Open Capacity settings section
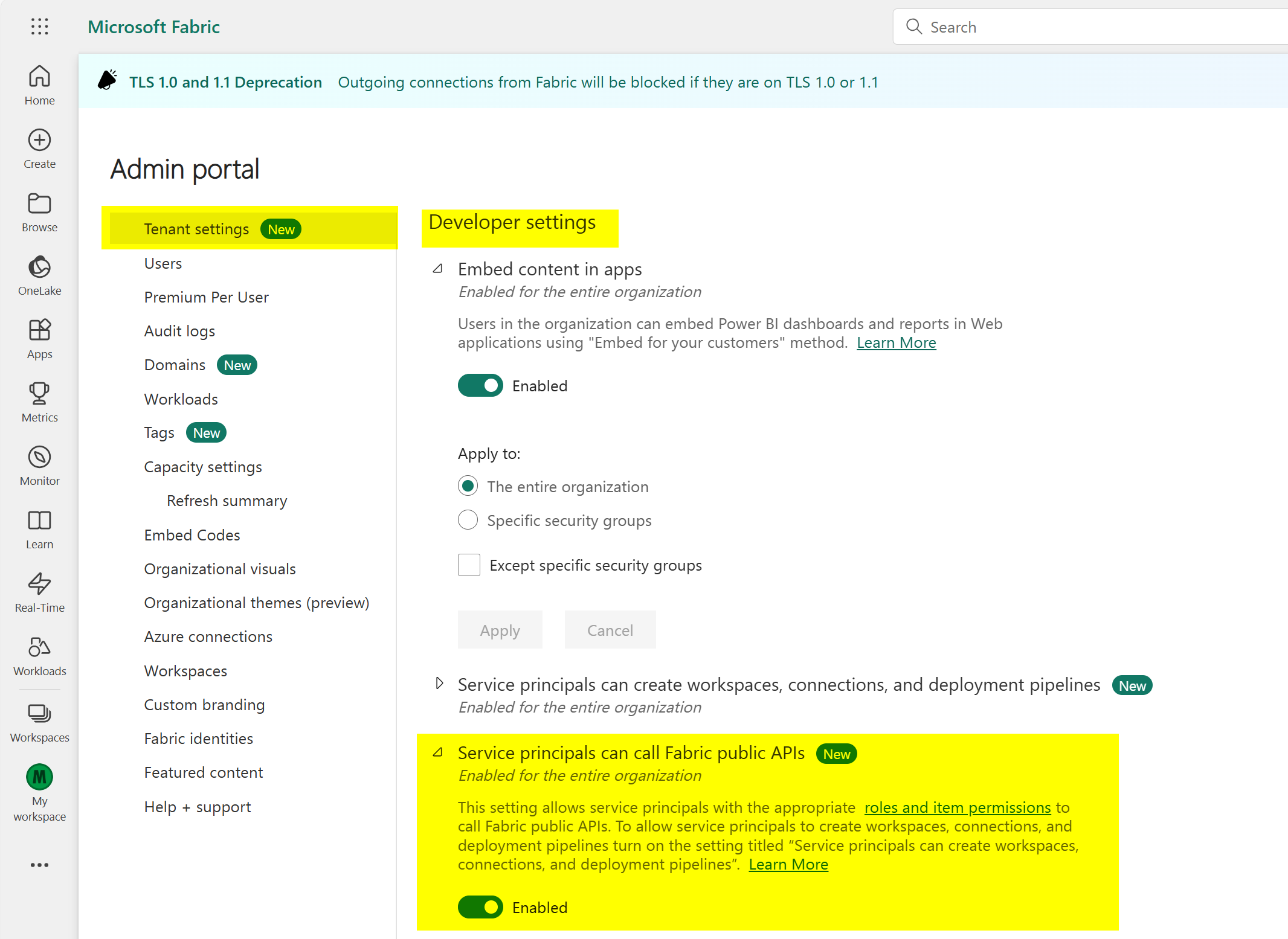Viewport: 1288px width, 939px height. [x=203, y=467]
